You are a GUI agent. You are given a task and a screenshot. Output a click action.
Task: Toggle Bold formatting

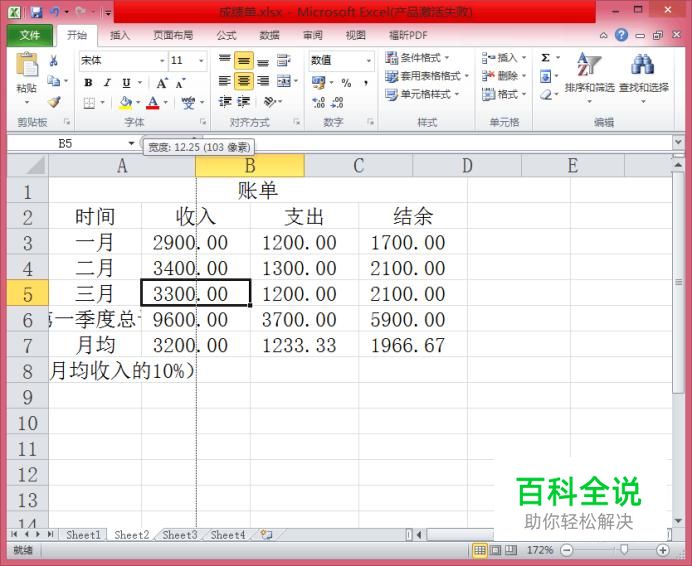[88, 83]
